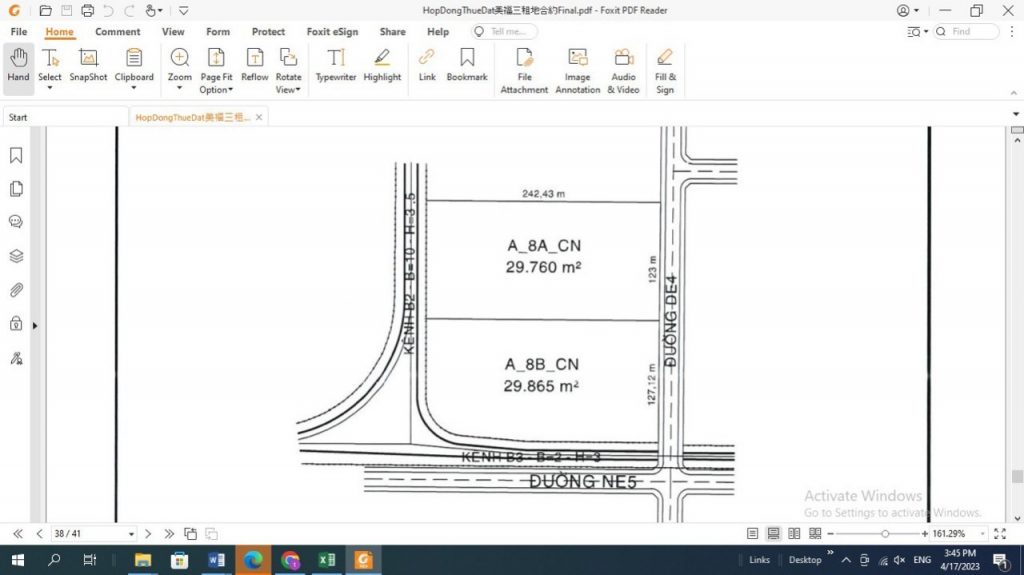Jump to first page
This screenshot has height=575, width=1024.
[18, 534]
